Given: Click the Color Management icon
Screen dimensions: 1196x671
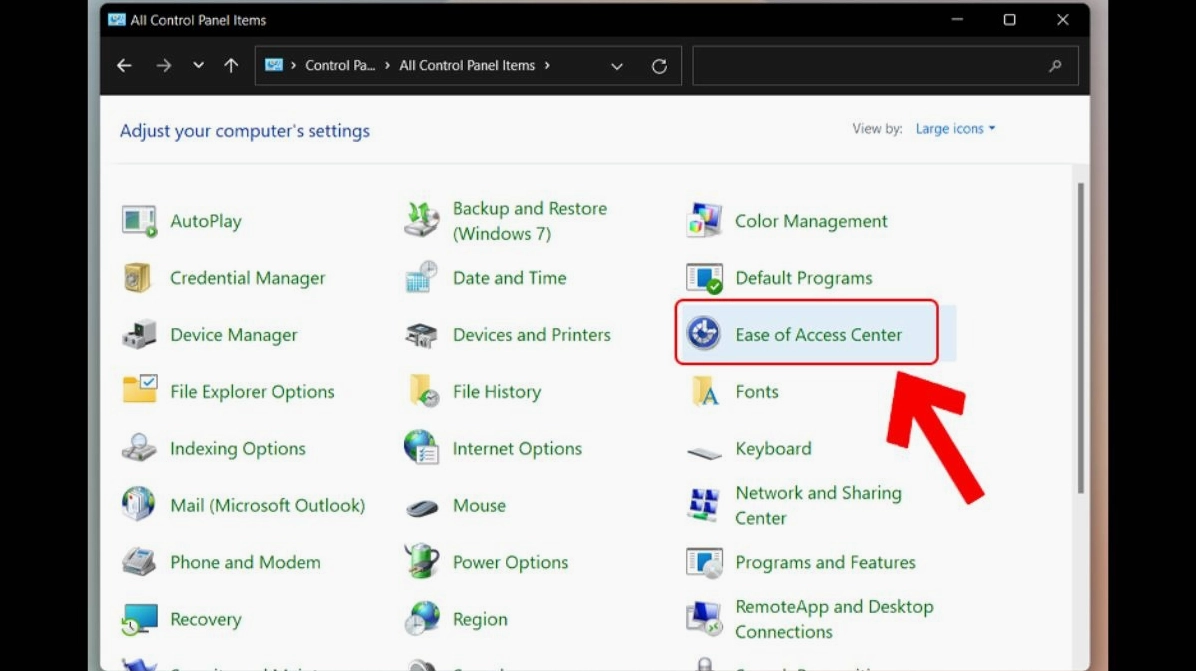Looking at the screenshot, I should point(704,221).
